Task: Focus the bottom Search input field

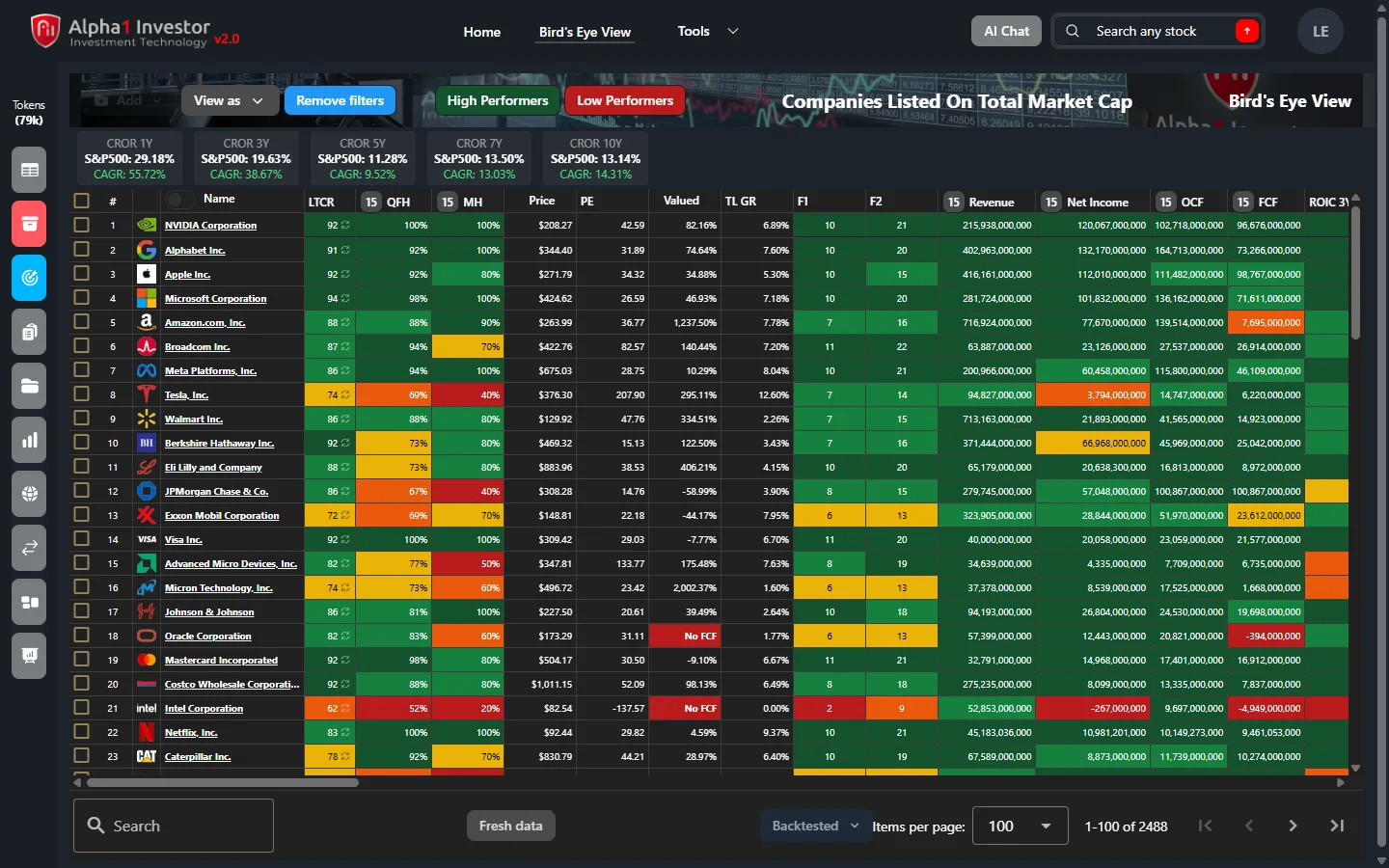Action: click(174, 826)
